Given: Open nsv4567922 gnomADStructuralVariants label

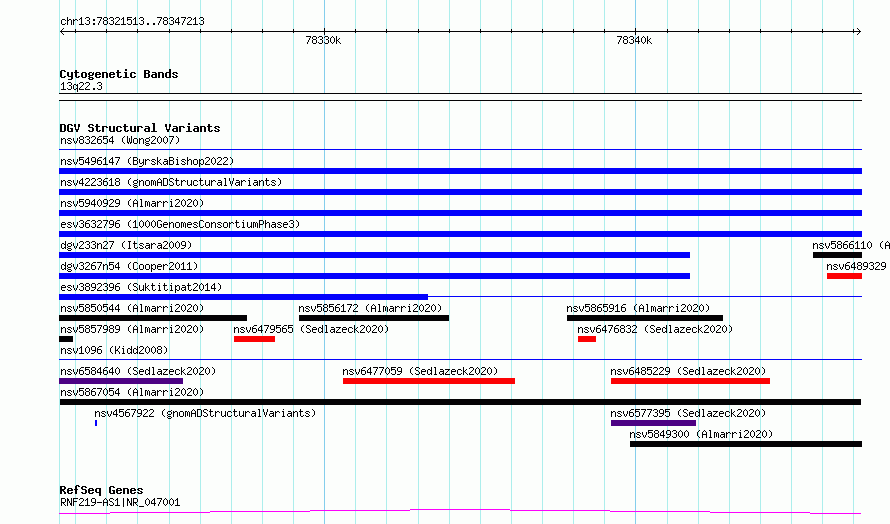Looking at the screenshot, I should click(205, 413).
